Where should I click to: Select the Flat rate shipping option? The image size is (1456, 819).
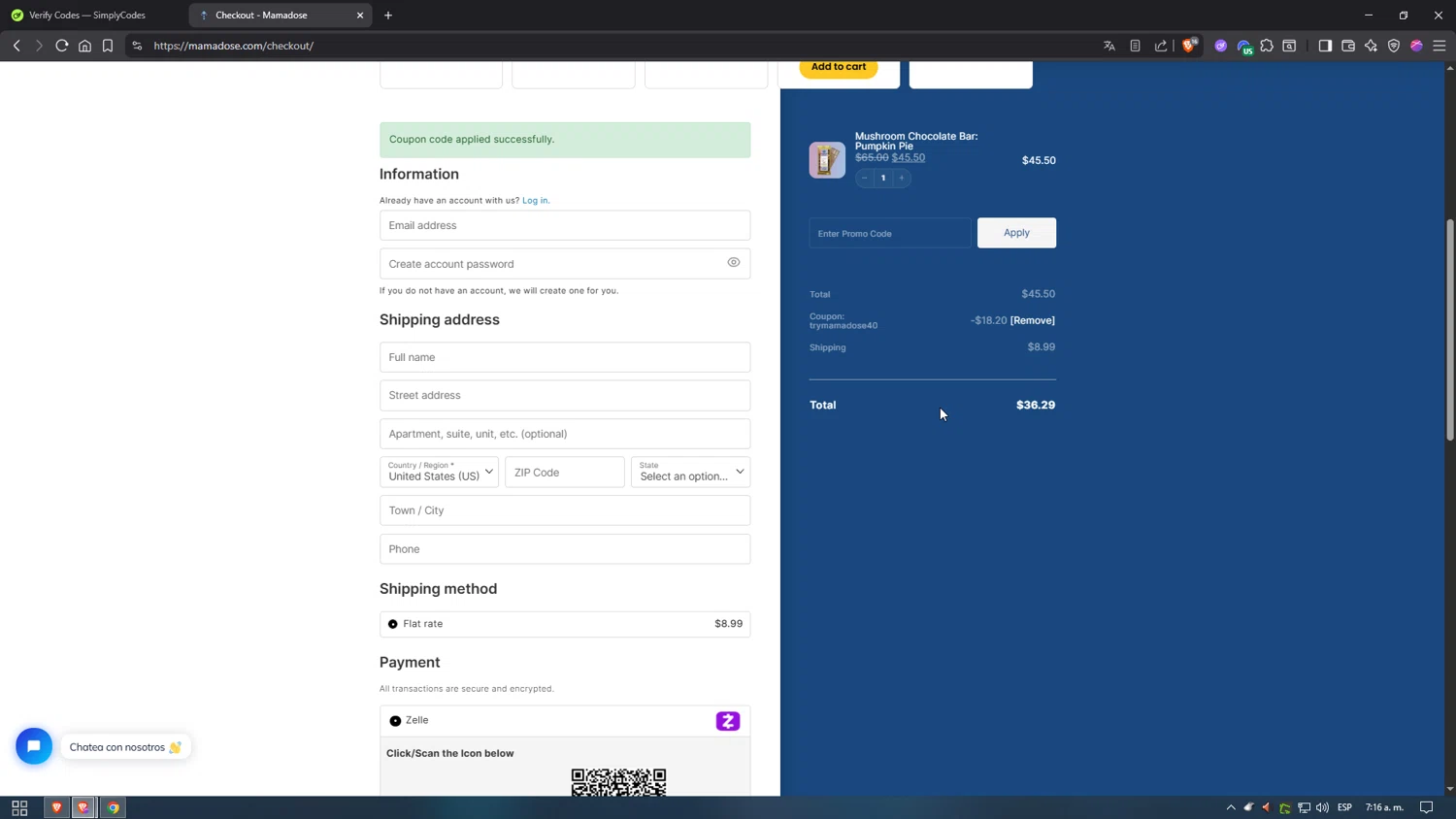393,624
